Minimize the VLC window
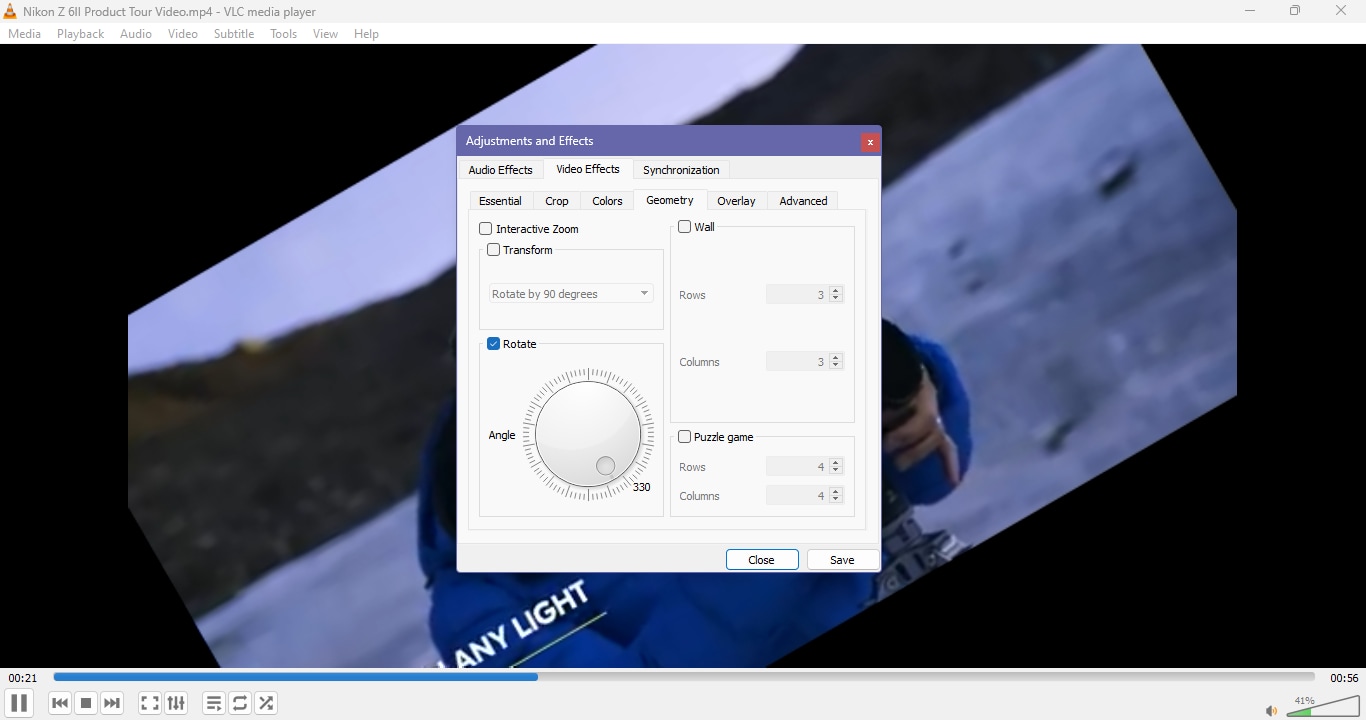Viewport: 1366px width, 720px height. click(1250, 12)
